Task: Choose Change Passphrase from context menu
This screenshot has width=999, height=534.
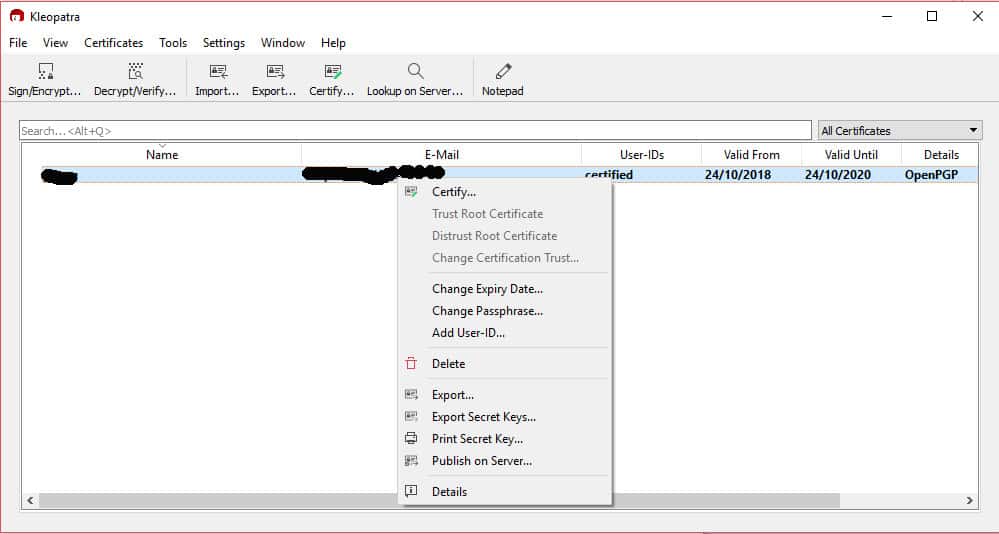Action: click(x=487, y=311)
